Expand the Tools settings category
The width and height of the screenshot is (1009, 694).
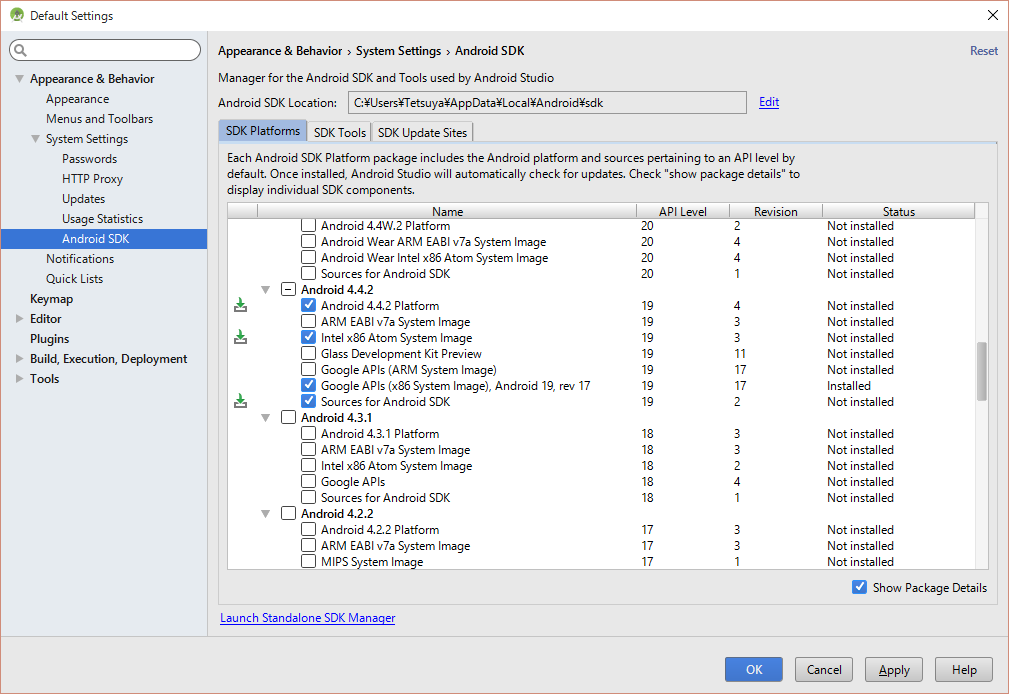pyautogui.click(x=20, y=379)
